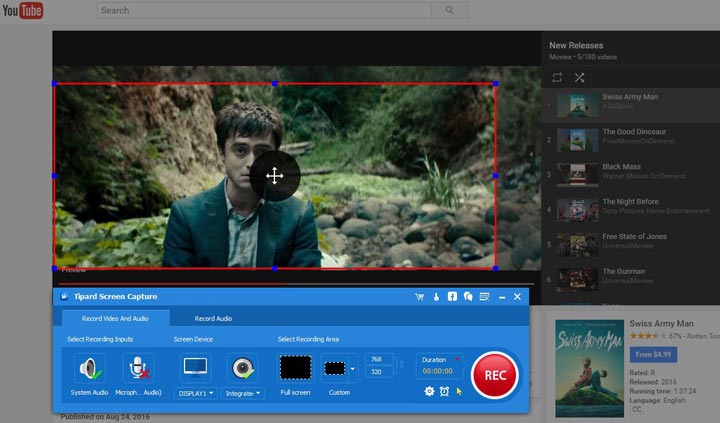The width and height of the screenshot is (720, 423).
Task: Click the chat feedback icon in Tipard title bar
Action: (468, 297)
